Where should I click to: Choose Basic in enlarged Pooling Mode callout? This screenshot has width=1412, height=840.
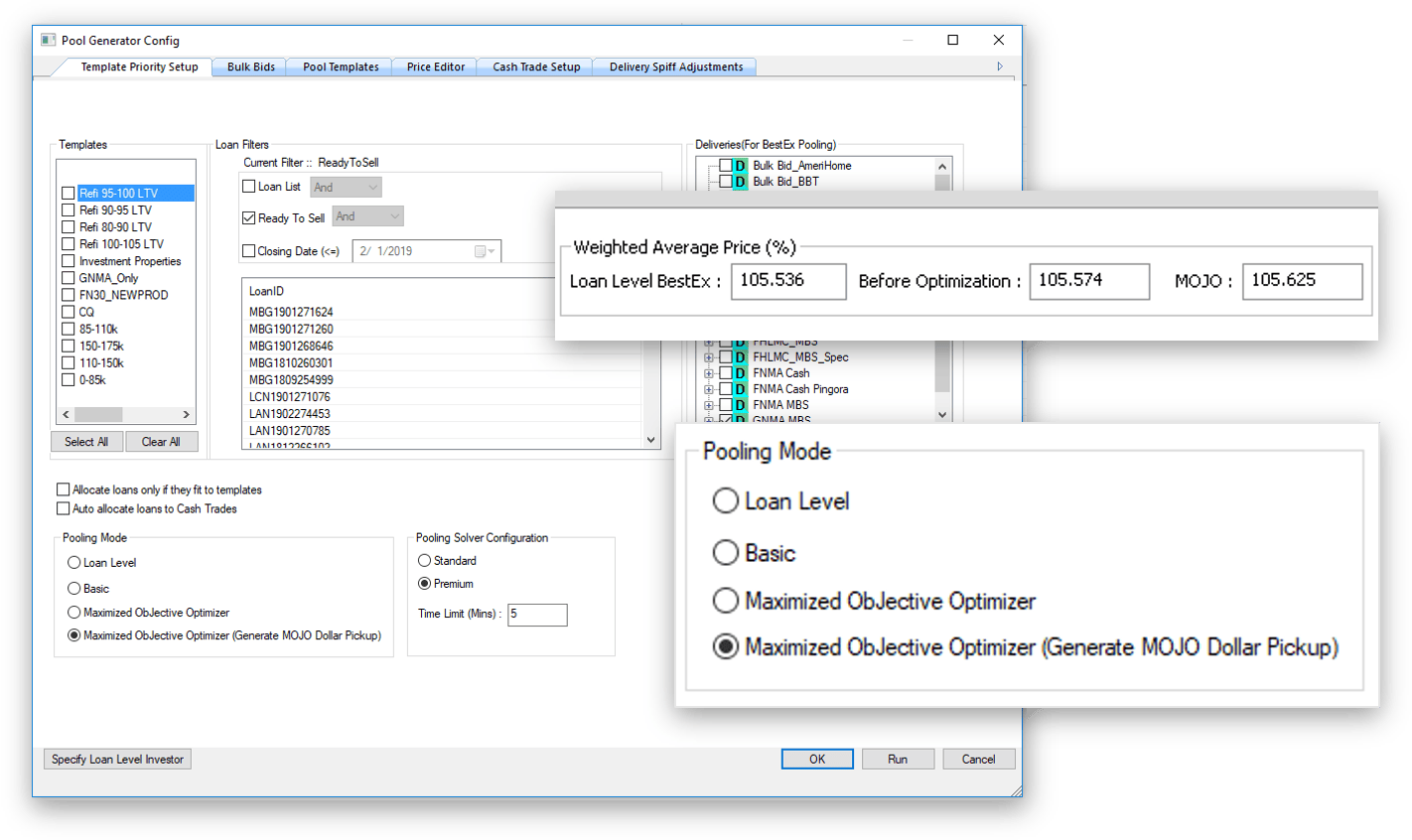coord(726,552)
